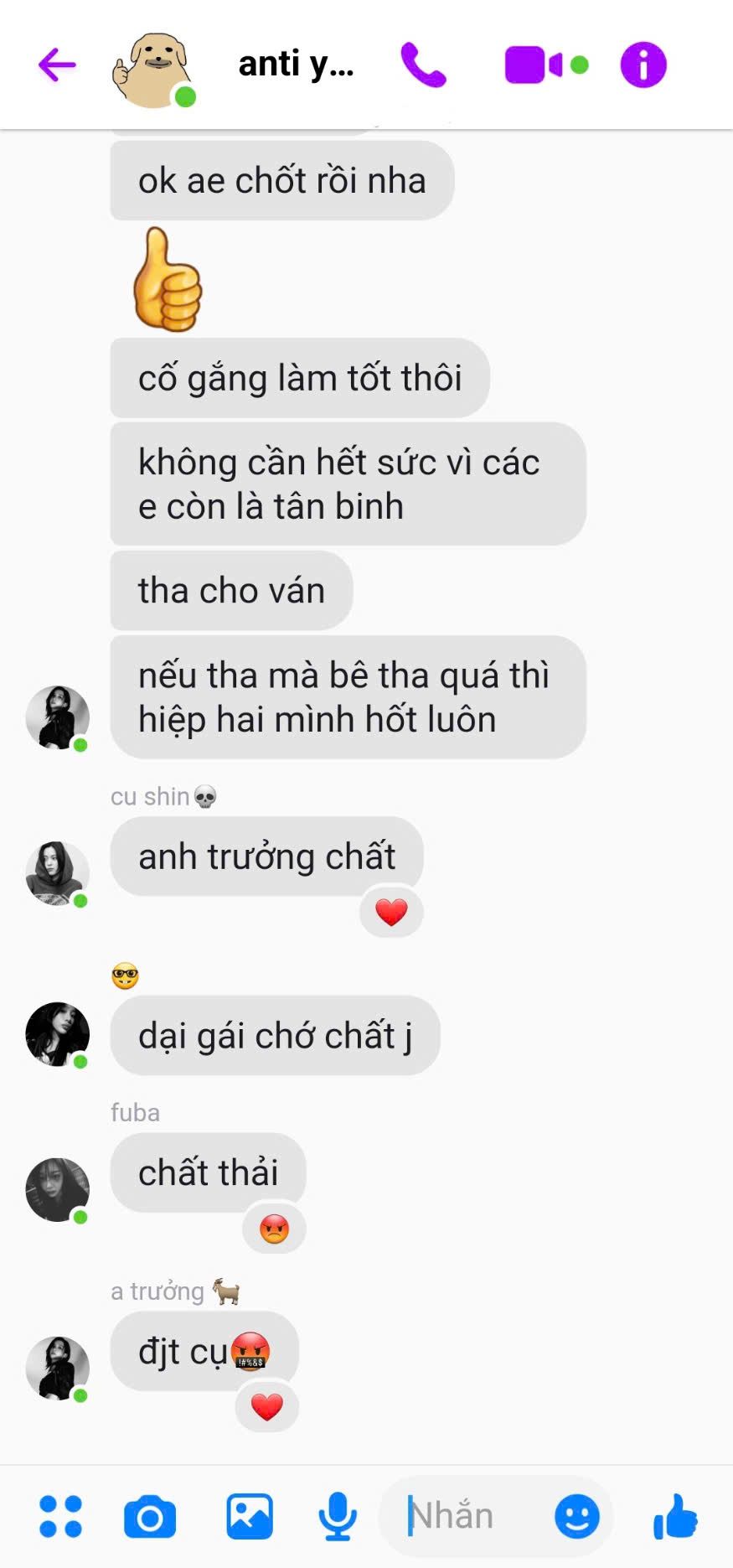Open the emoji picker smiley icon

coord(577,1516)
